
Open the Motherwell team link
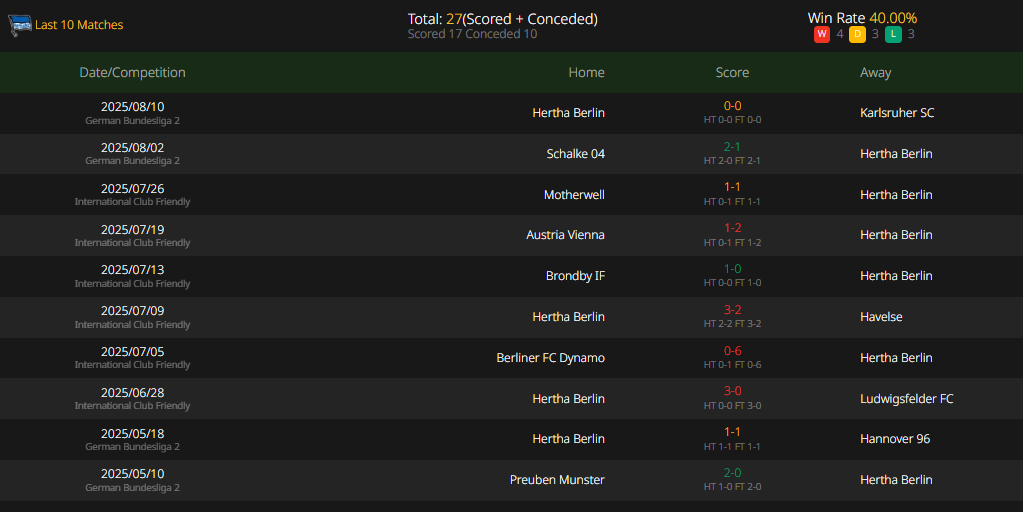coord(574,195)
